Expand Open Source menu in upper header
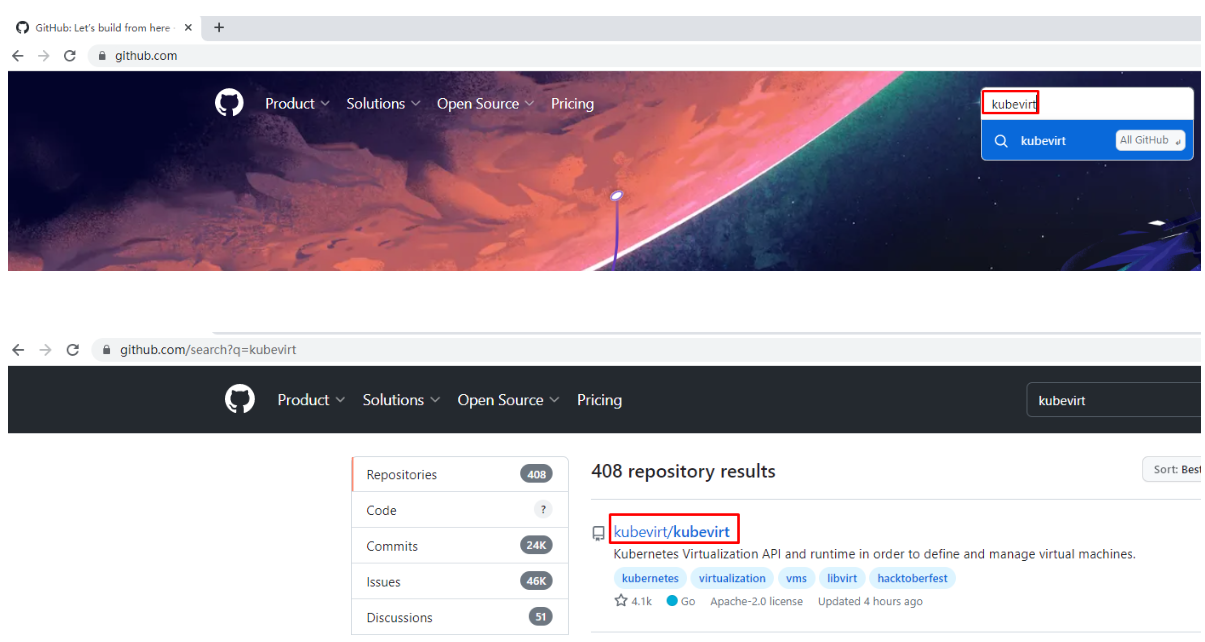 (x=485, y=104)
